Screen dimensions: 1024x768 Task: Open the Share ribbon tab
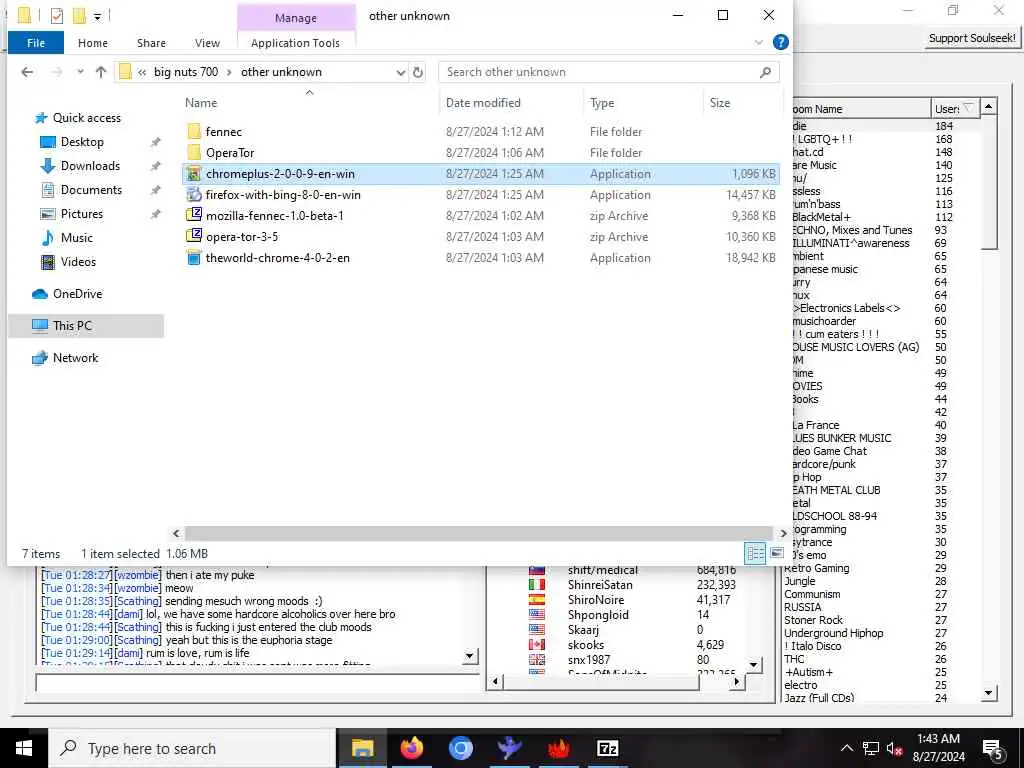[x=152, y=43]
